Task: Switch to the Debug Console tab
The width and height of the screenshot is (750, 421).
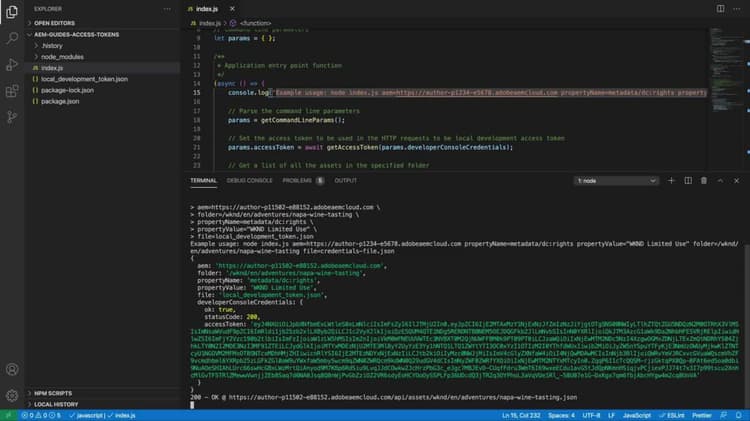Action: (x=249, y=180)
